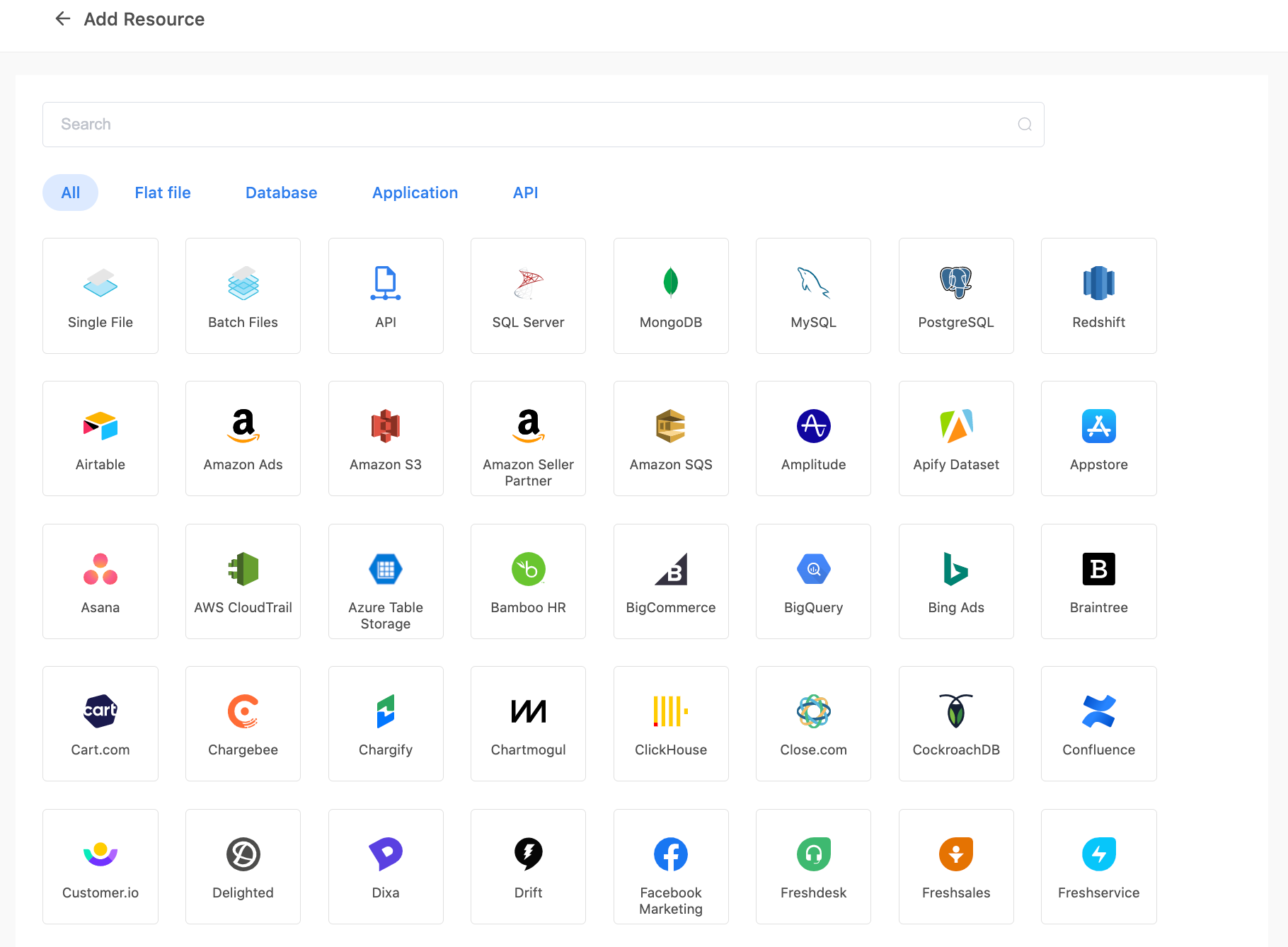Viewport: 1288px width, 947px height.
Task: Switch to the Database tab
Action: [x=281, y=193]
